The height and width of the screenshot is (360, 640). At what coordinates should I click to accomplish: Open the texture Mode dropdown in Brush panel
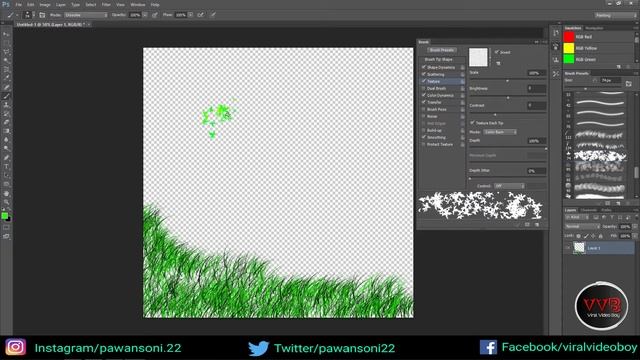pyautogui.click(x=500, y=132)
